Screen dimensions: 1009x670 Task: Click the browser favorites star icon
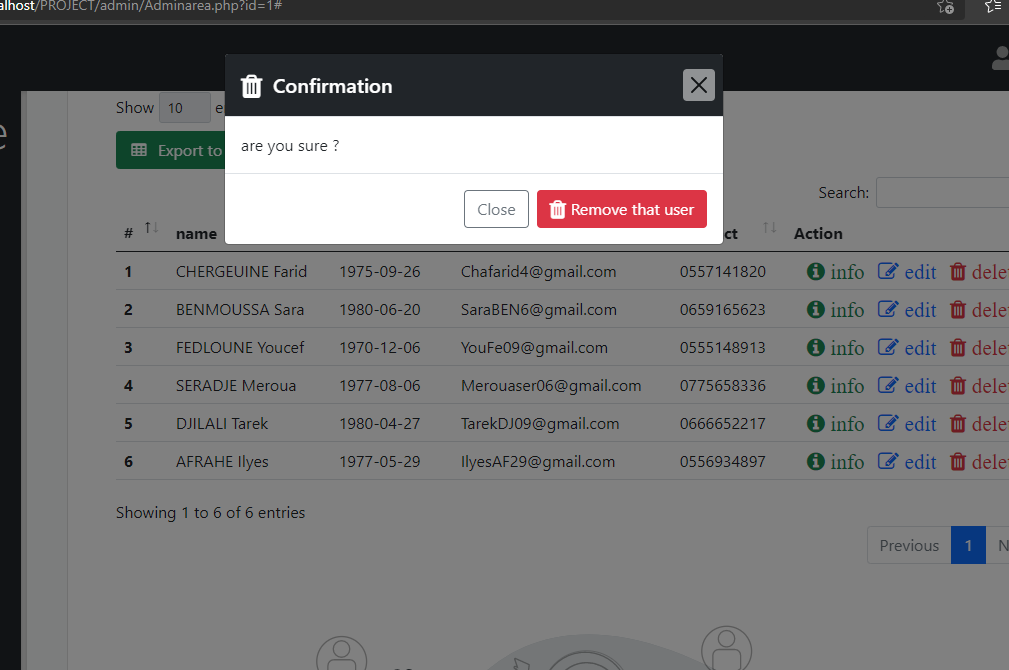(x=945, y=7)
